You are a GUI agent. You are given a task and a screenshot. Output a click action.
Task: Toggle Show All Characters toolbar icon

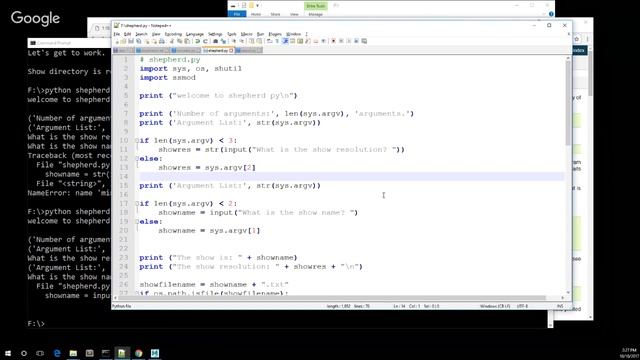278,41
